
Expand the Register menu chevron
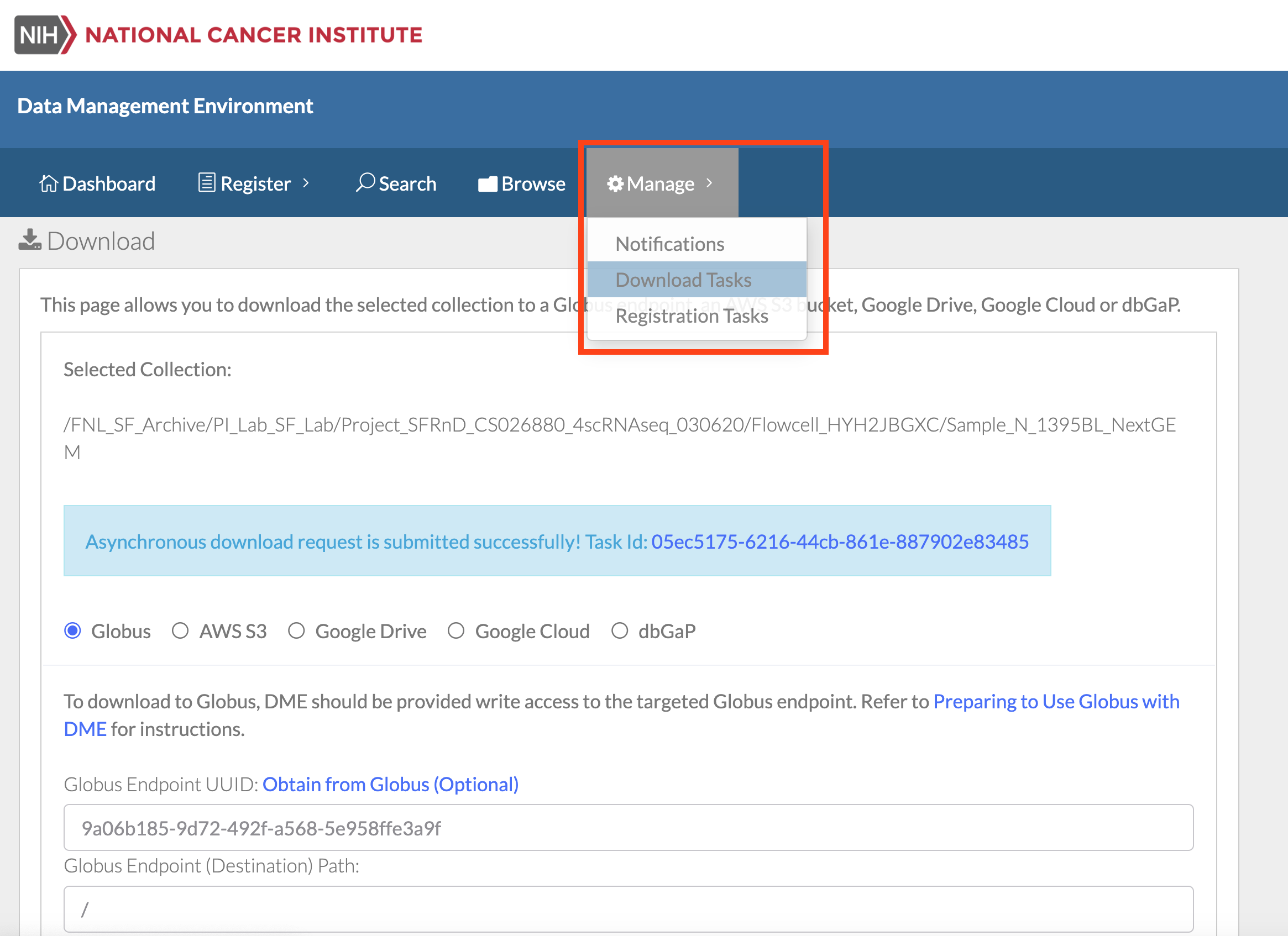(x=306, y=183)
